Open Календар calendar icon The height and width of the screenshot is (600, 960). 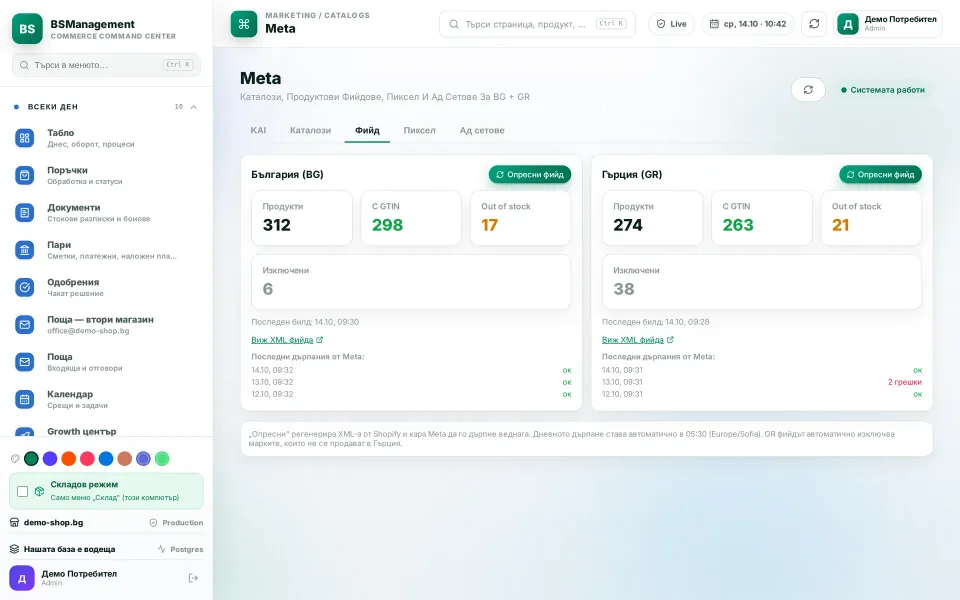point(24,399)
